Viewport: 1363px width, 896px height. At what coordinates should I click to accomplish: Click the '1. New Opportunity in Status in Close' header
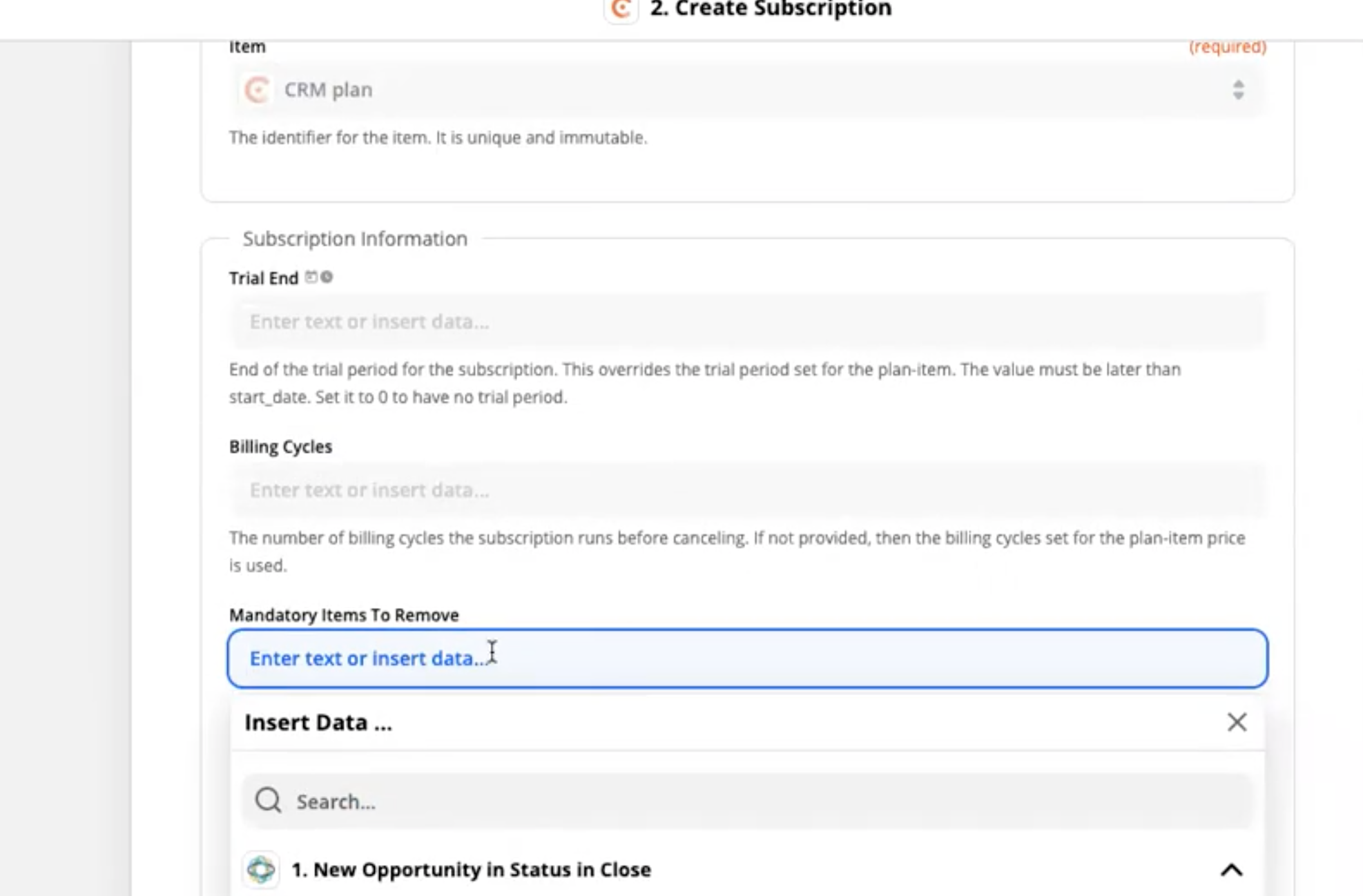[471, 870]
